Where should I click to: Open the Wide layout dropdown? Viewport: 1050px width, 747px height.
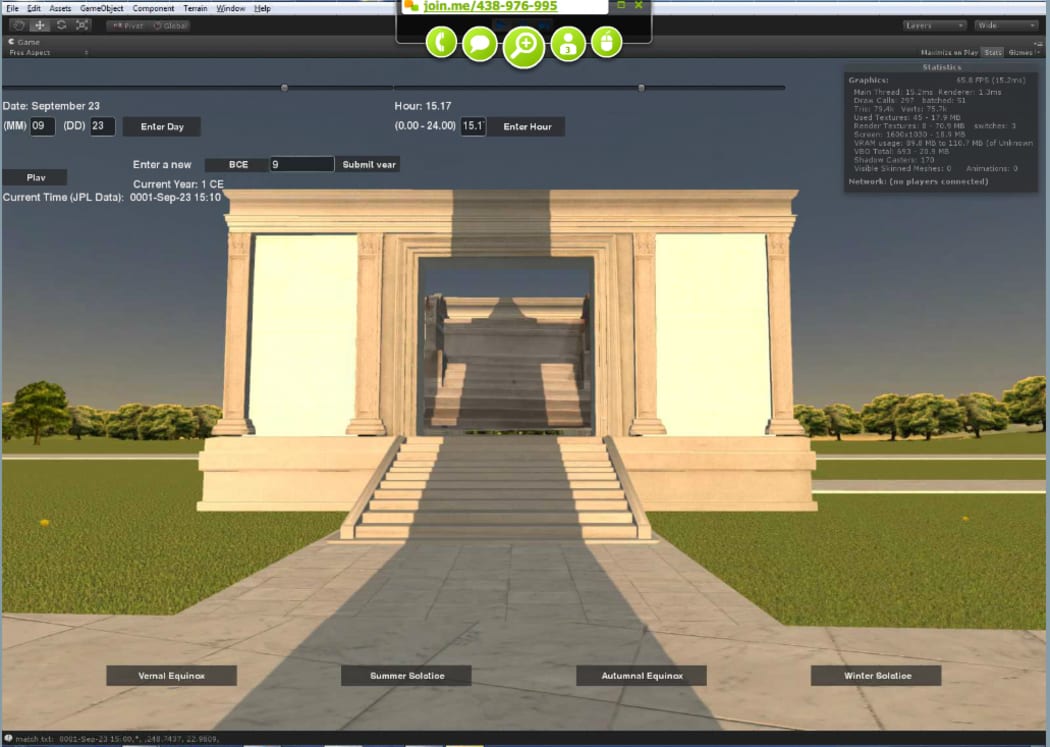pyautogui.click(x=1004, y=25)
